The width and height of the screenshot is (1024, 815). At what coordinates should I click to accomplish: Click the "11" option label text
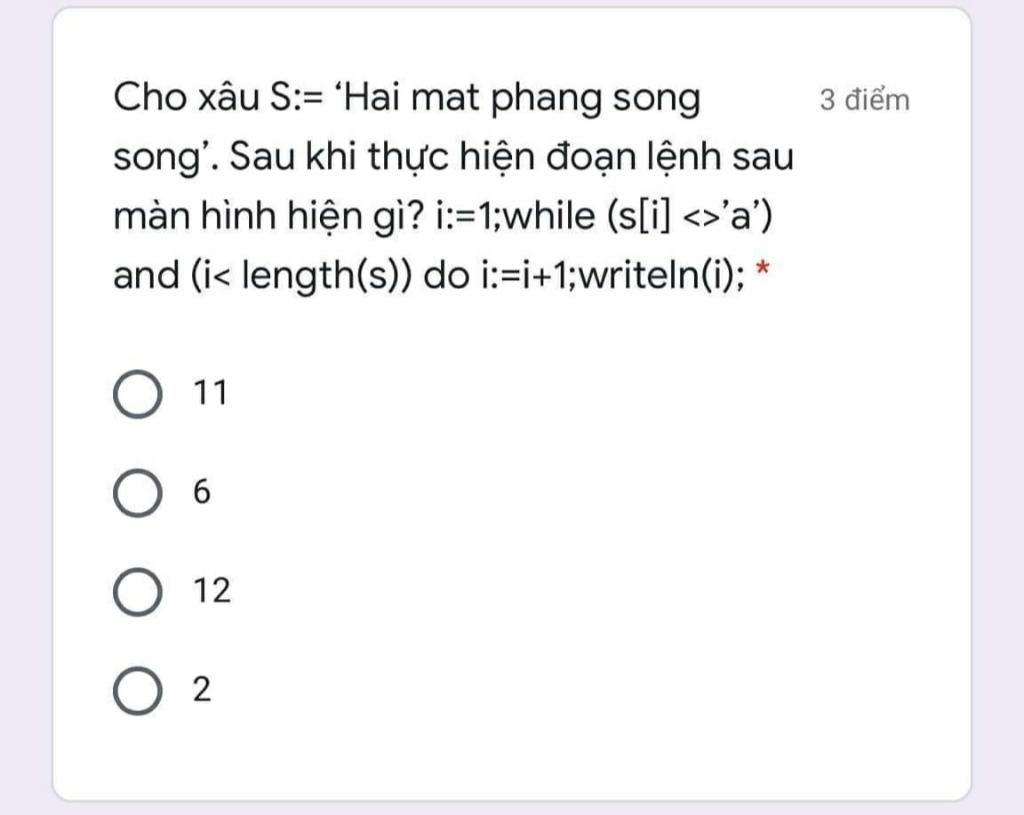(x=211, y=394)
